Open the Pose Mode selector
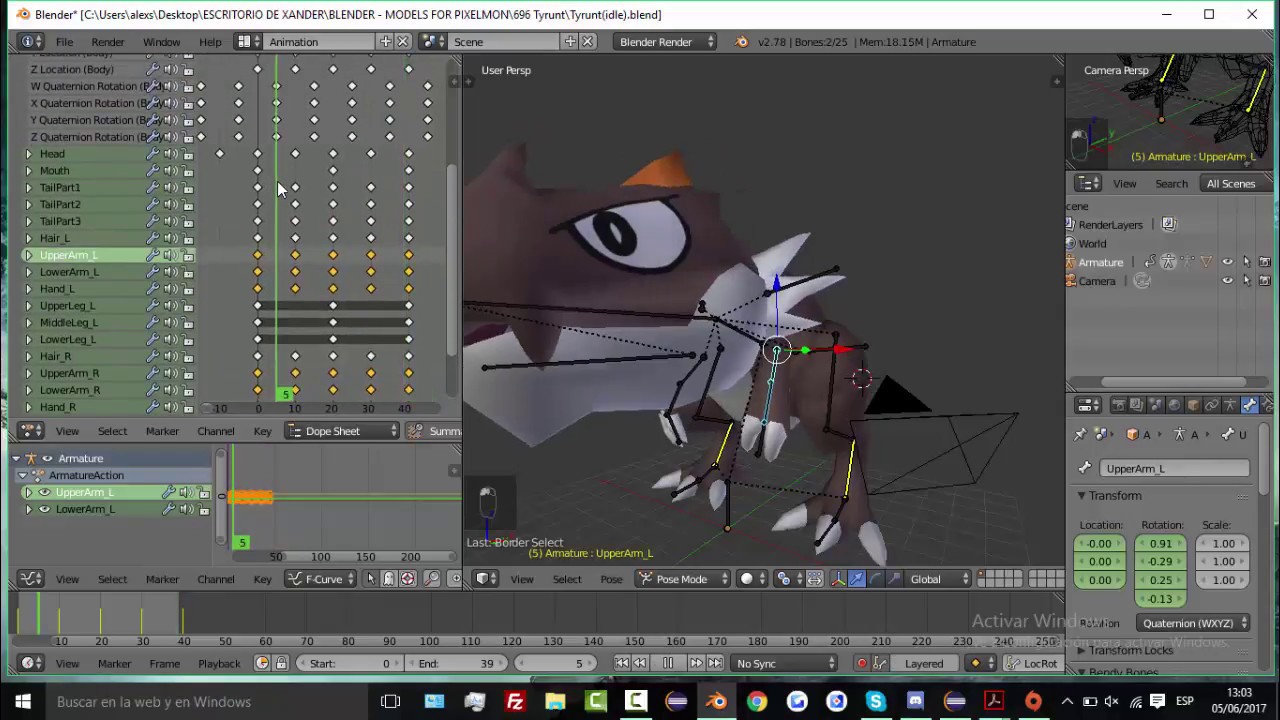The image size is (1280, 720). [x=682, y=579]
